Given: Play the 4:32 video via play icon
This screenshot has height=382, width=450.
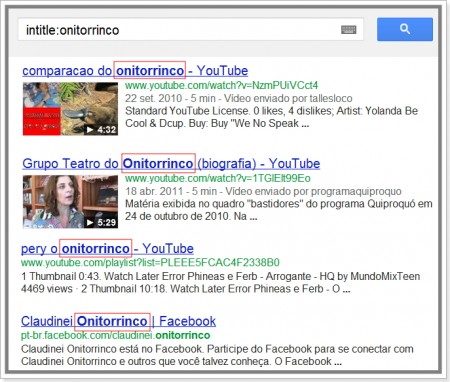Looking at the screenshot, I should [90, 129].
